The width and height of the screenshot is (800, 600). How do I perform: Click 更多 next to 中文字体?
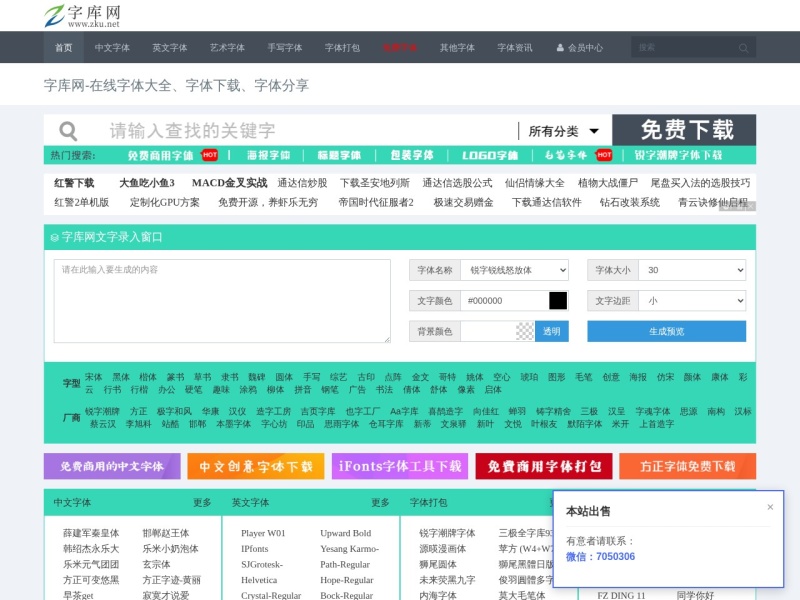click(202, 503)
